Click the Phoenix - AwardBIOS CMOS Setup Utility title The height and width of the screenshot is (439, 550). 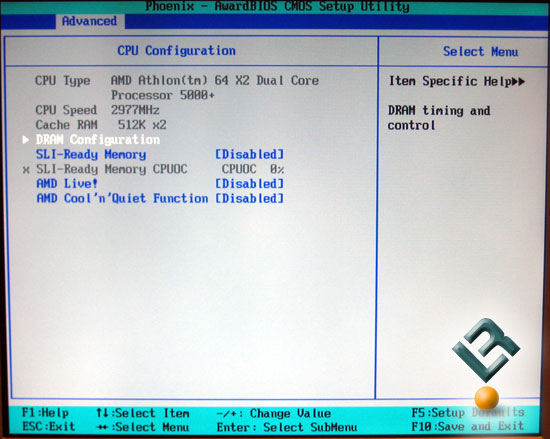277,6
